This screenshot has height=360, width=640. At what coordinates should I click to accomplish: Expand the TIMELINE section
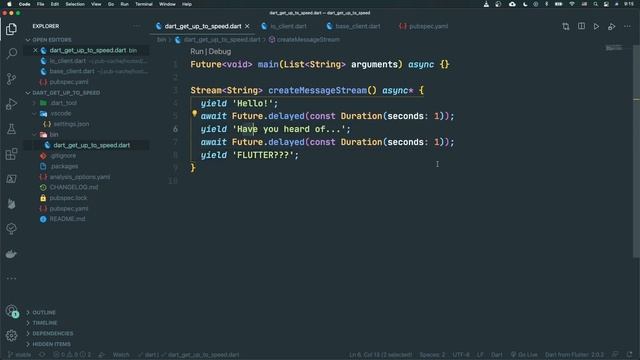(45, 323)
